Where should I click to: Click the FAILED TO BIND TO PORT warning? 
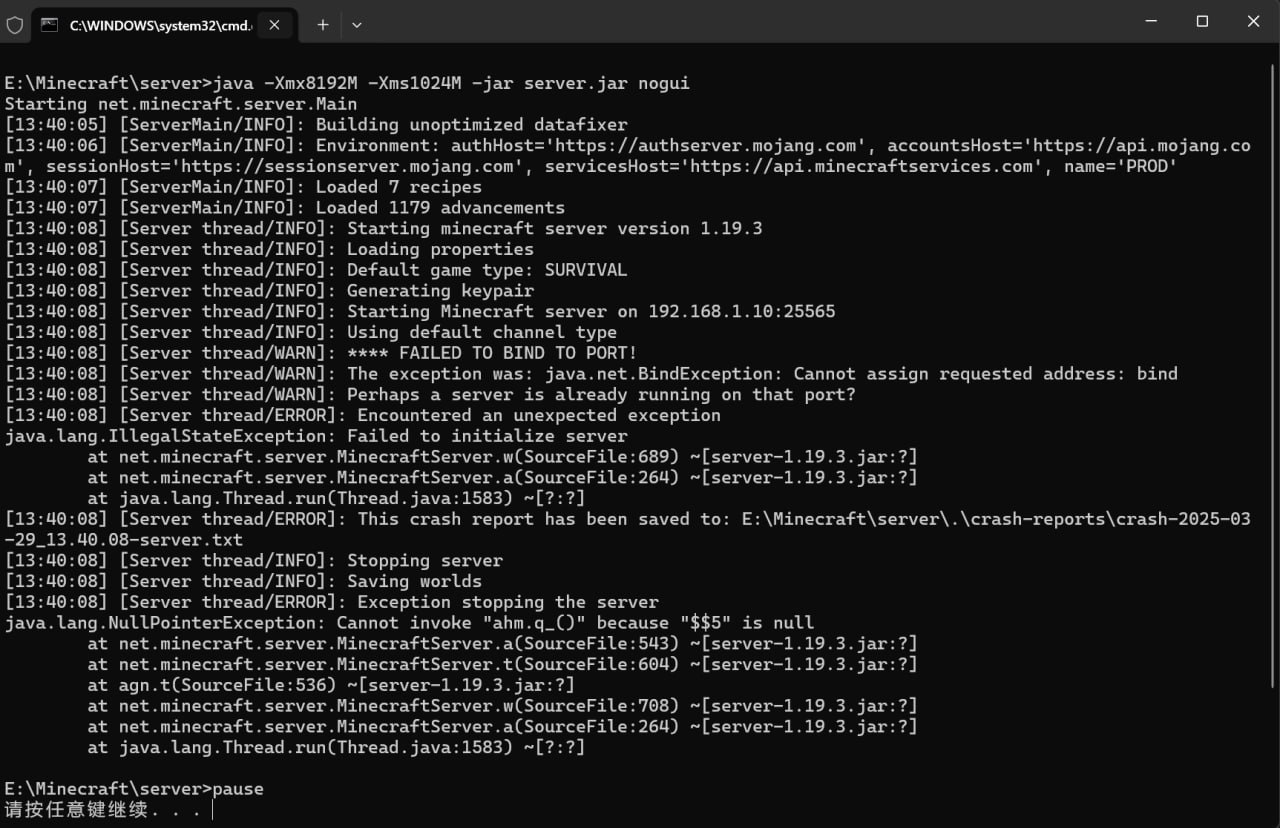(x=491, y=353)
